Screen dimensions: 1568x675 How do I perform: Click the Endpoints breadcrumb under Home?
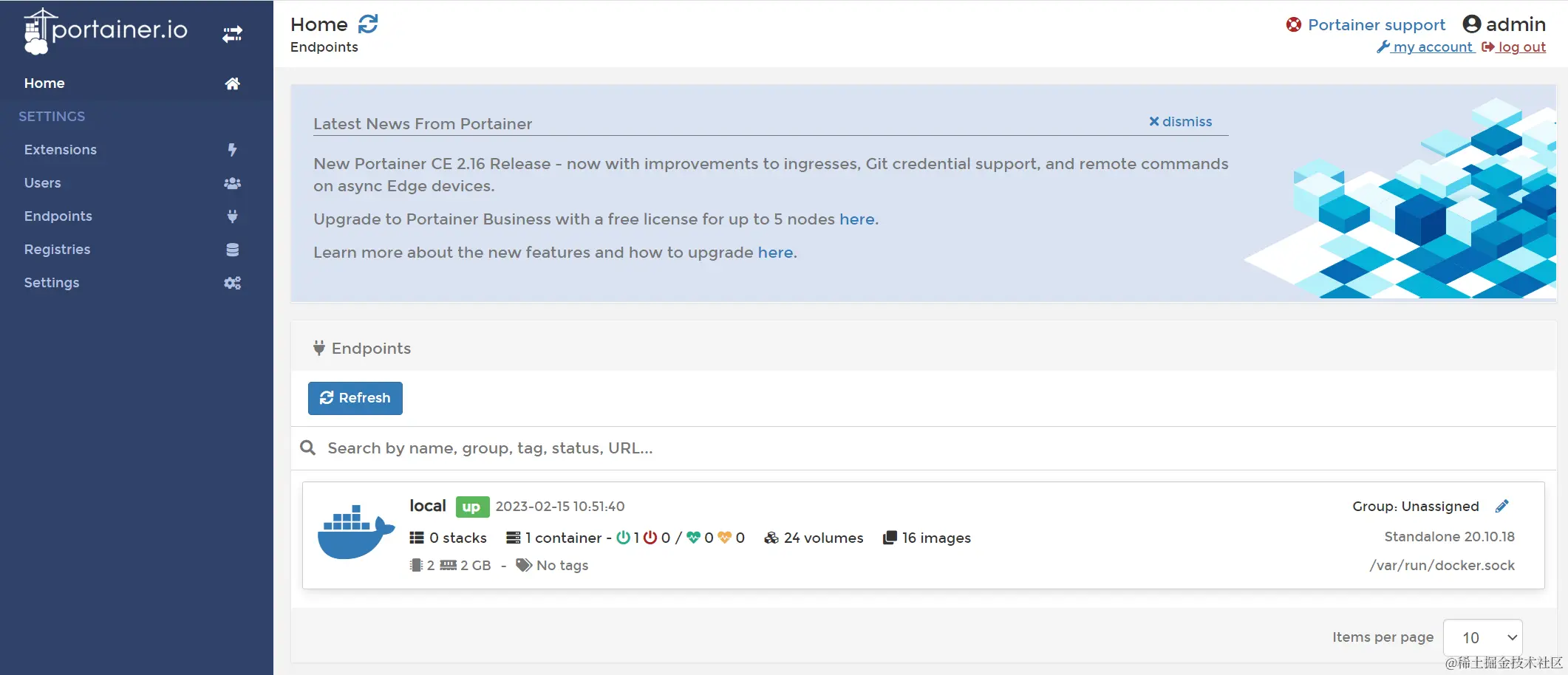click(324, 47)
